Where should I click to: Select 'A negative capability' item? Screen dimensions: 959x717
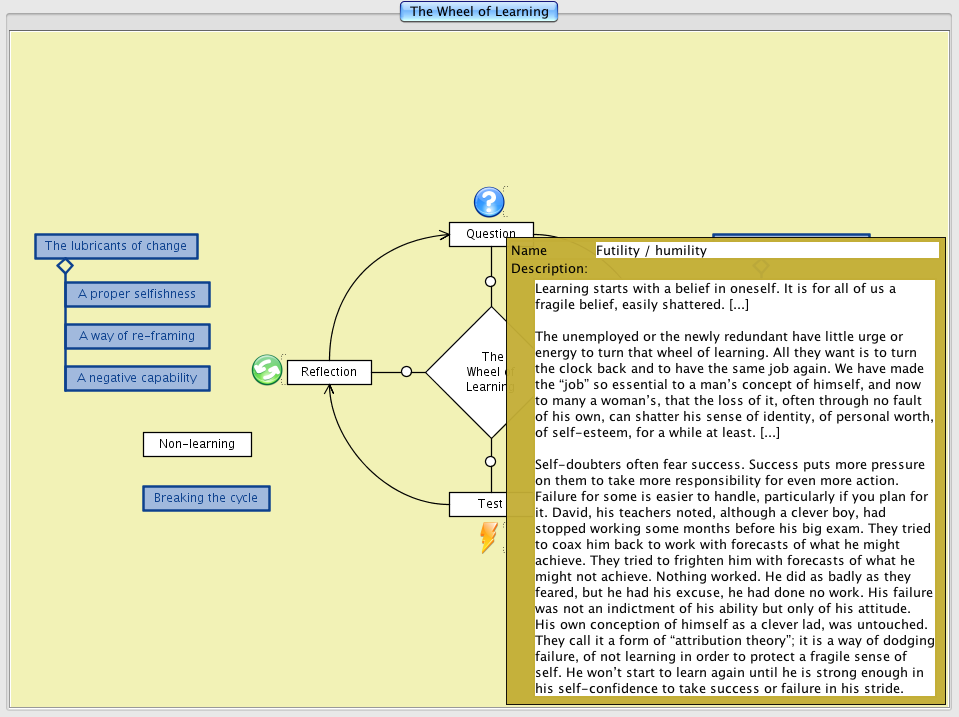(x=137, y=378)
